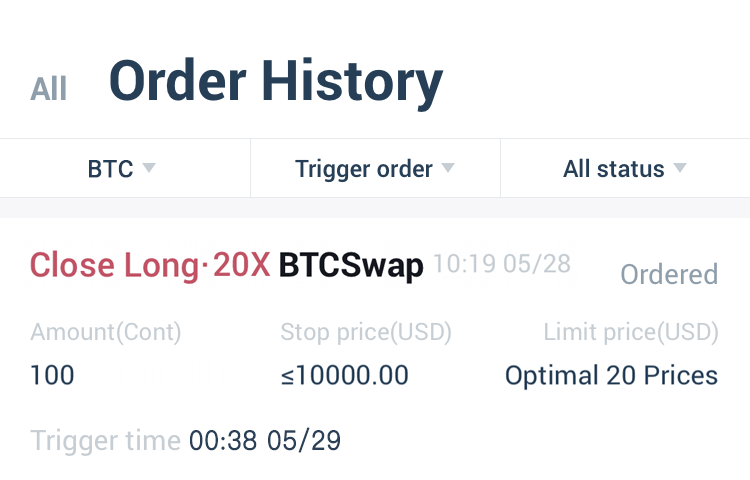Viewport: 750px width, 480px height.
Task: Tap the Close Long·20X order title
Action: 150,265
